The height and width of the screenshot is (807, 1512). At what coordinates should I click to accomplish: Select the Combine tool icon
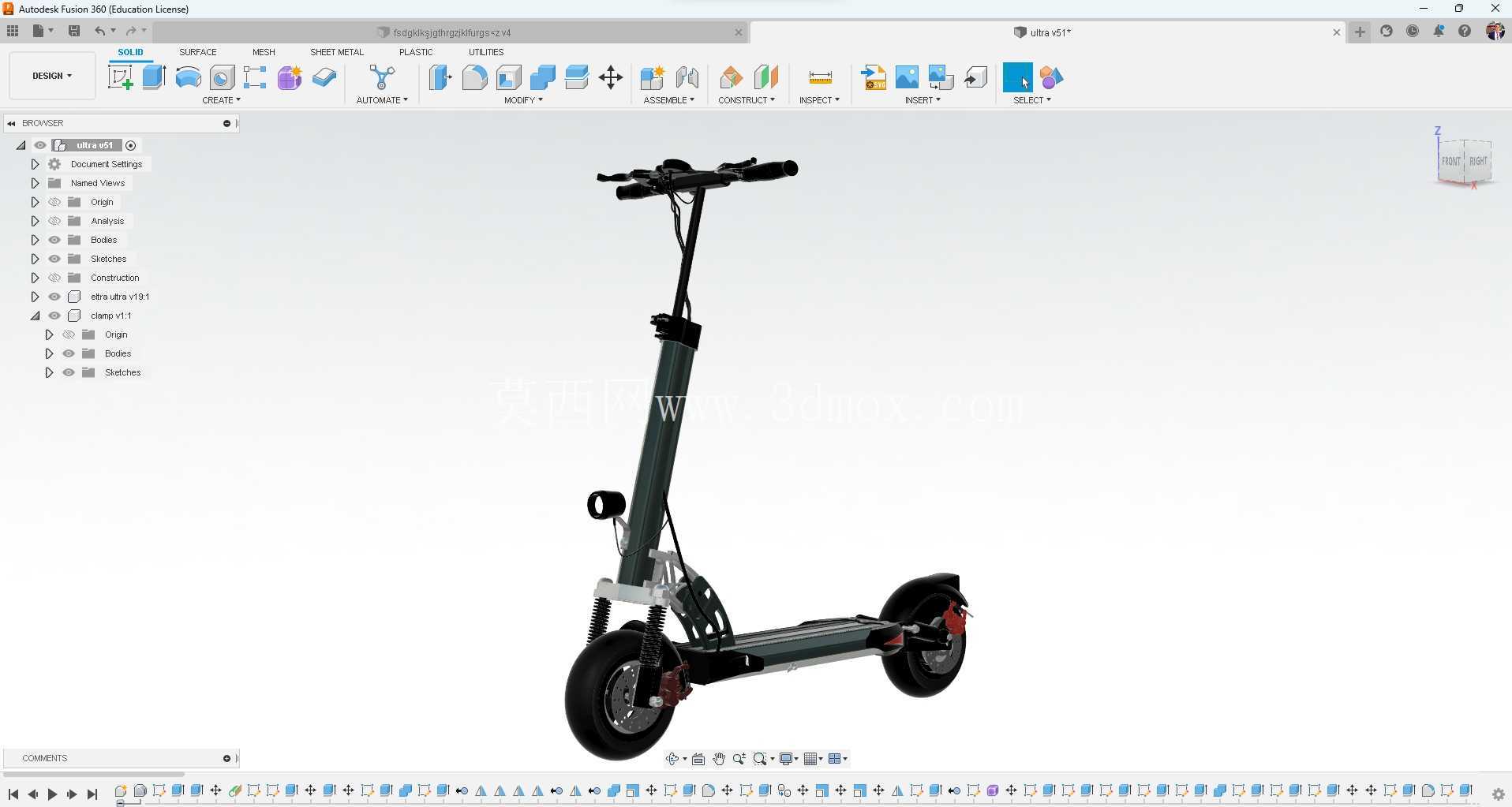point(543,77)
